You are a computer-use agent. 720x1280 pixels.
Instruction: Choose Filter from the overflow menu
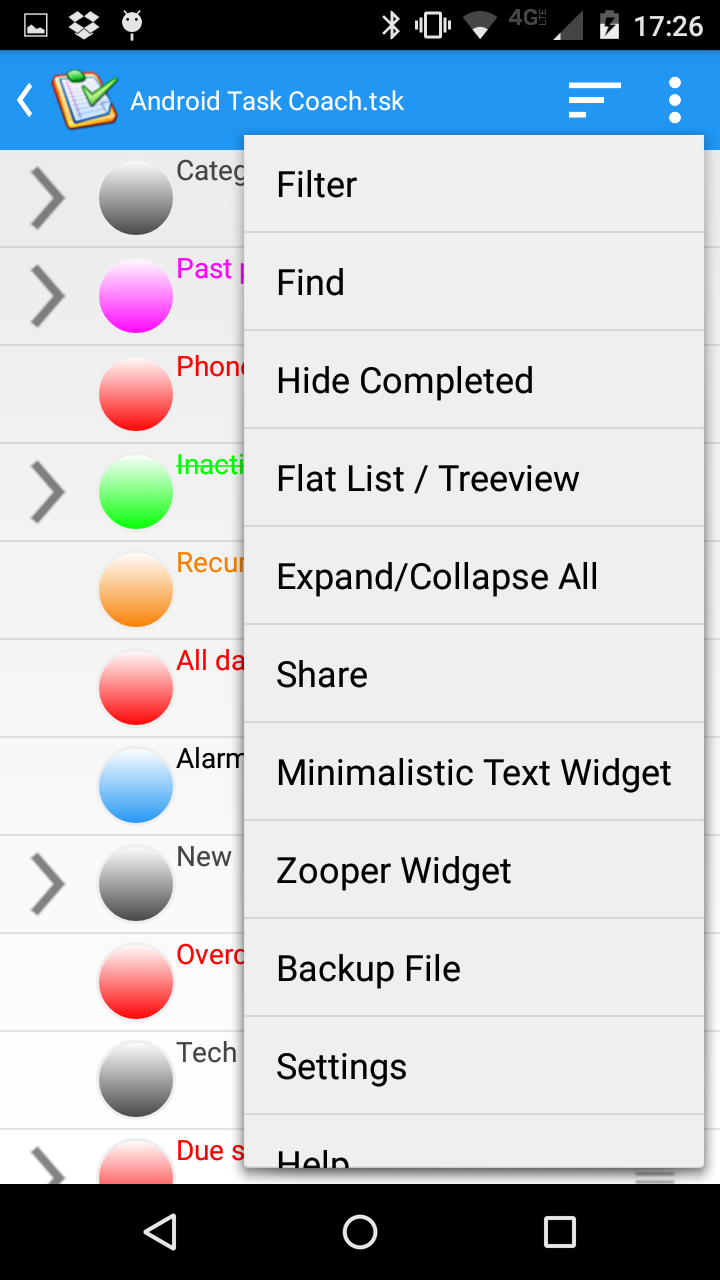pyautogui.click(x=474, y=184)
